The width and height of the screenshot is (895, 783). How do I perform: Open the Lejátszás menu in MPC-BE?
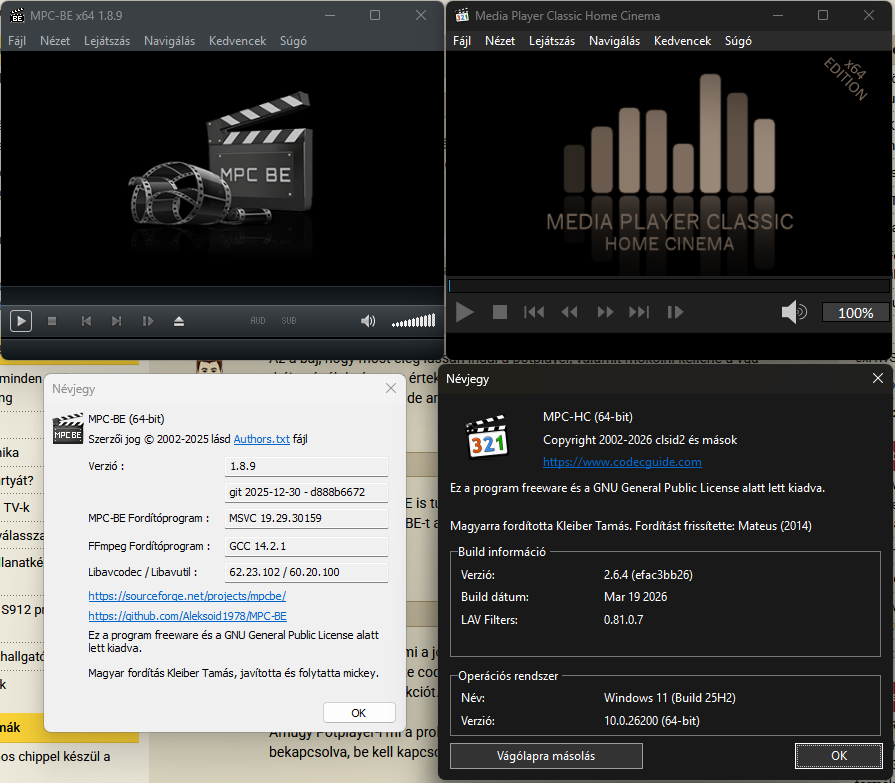click(107, 41)
